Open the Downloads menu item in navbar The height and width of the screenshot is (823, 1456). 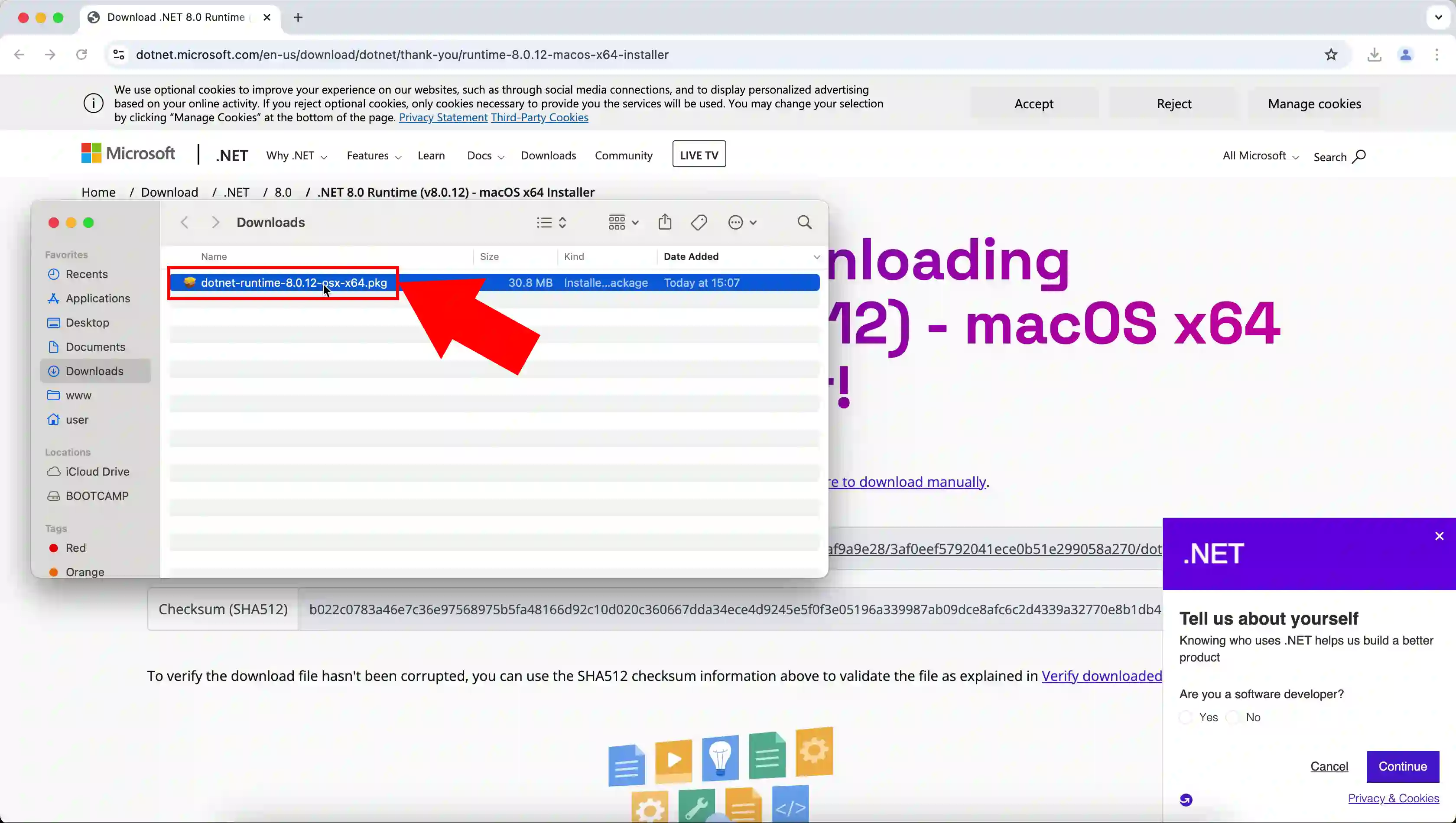click(548, 155)
